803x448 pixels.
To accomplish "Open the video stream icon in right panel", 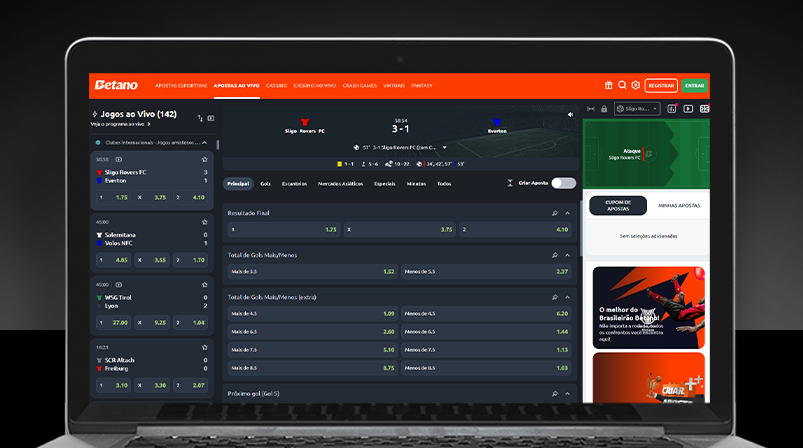I will tap(688, 108).
